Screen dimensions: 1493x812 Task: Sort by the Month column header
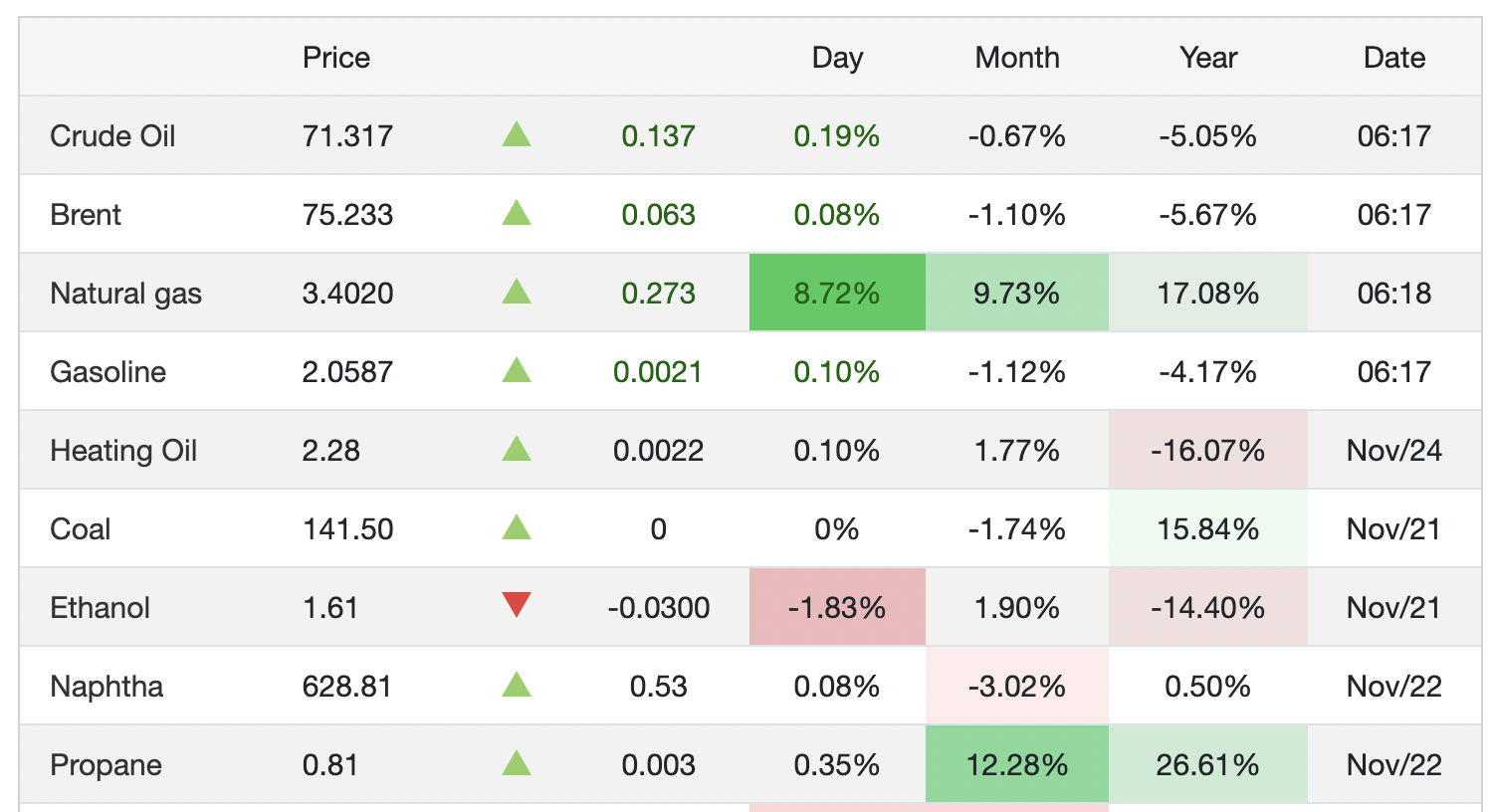tap(1017, 58)
